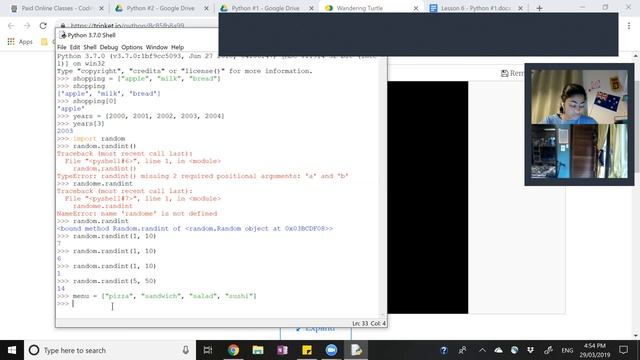Click the blue help icon in tray
640x360 pixels.
point(444,350)
